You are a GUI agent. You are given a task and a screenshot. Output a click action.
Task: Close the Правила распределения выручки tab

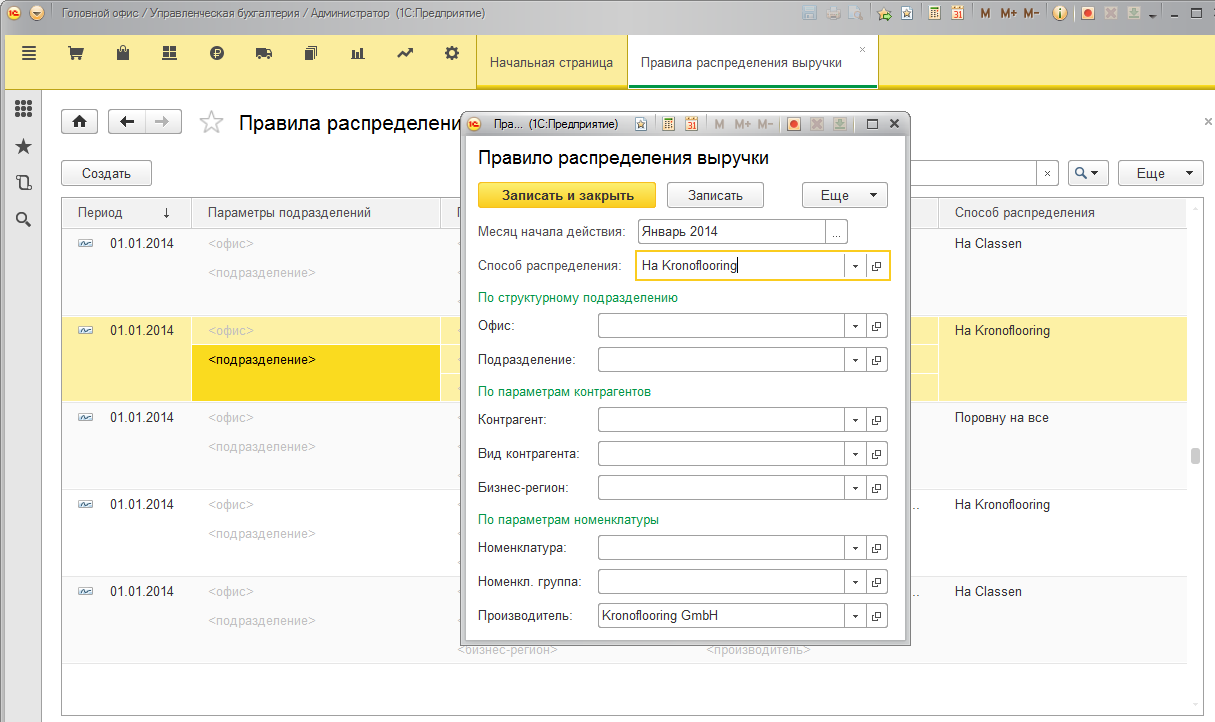863,49
